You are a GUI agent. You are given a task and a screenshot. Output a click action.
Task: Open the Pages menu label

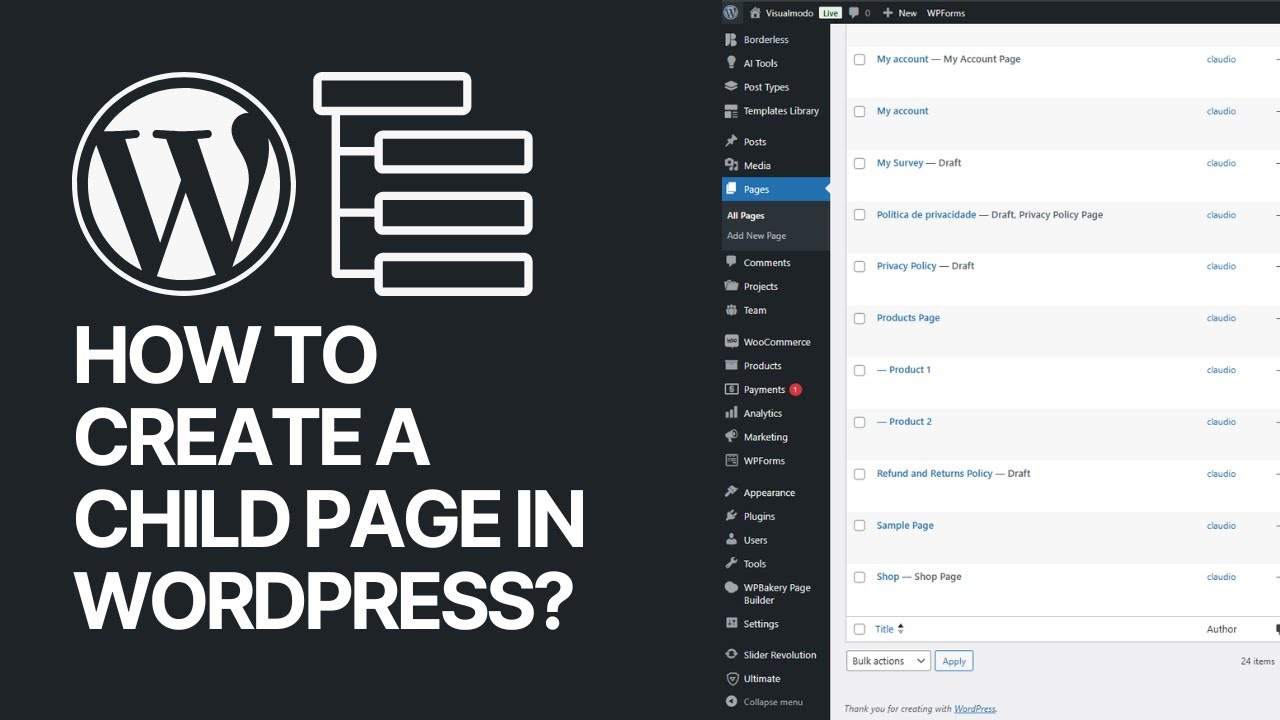(x=756, y=190)
